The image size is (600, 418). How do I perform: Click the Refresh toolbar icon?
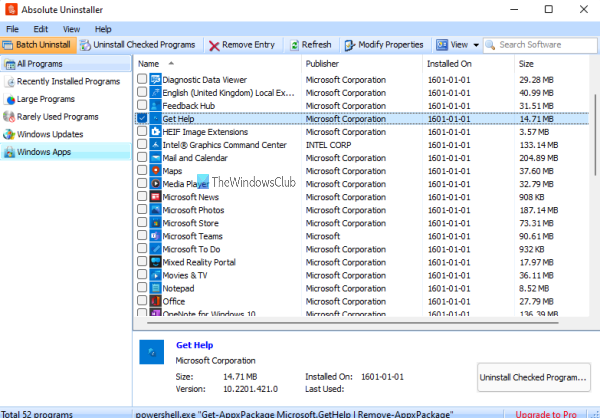pyautogui.click(x=294, y=46)
